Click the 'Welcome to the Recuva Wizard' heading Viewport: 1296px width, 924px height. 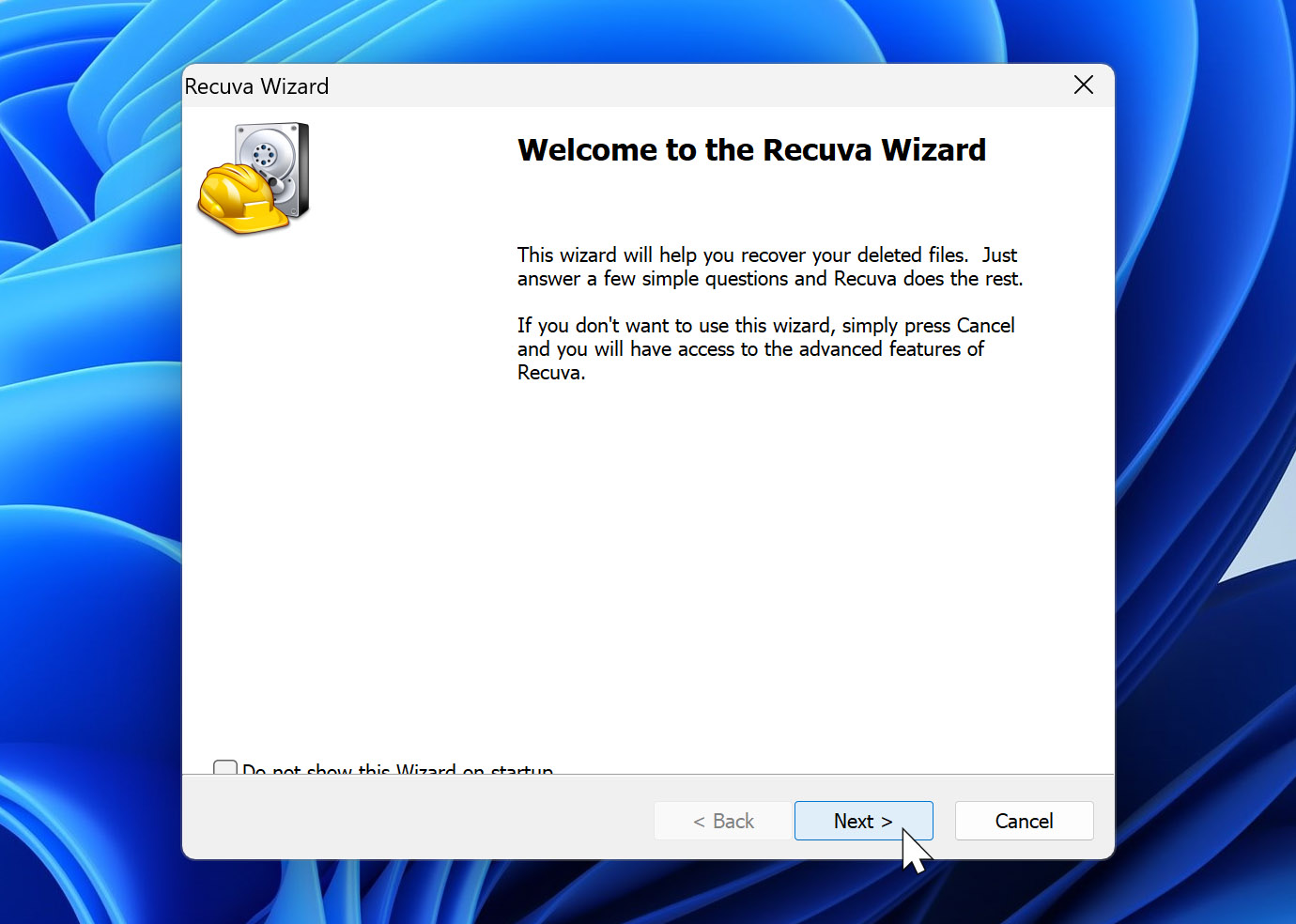point(751,150)
